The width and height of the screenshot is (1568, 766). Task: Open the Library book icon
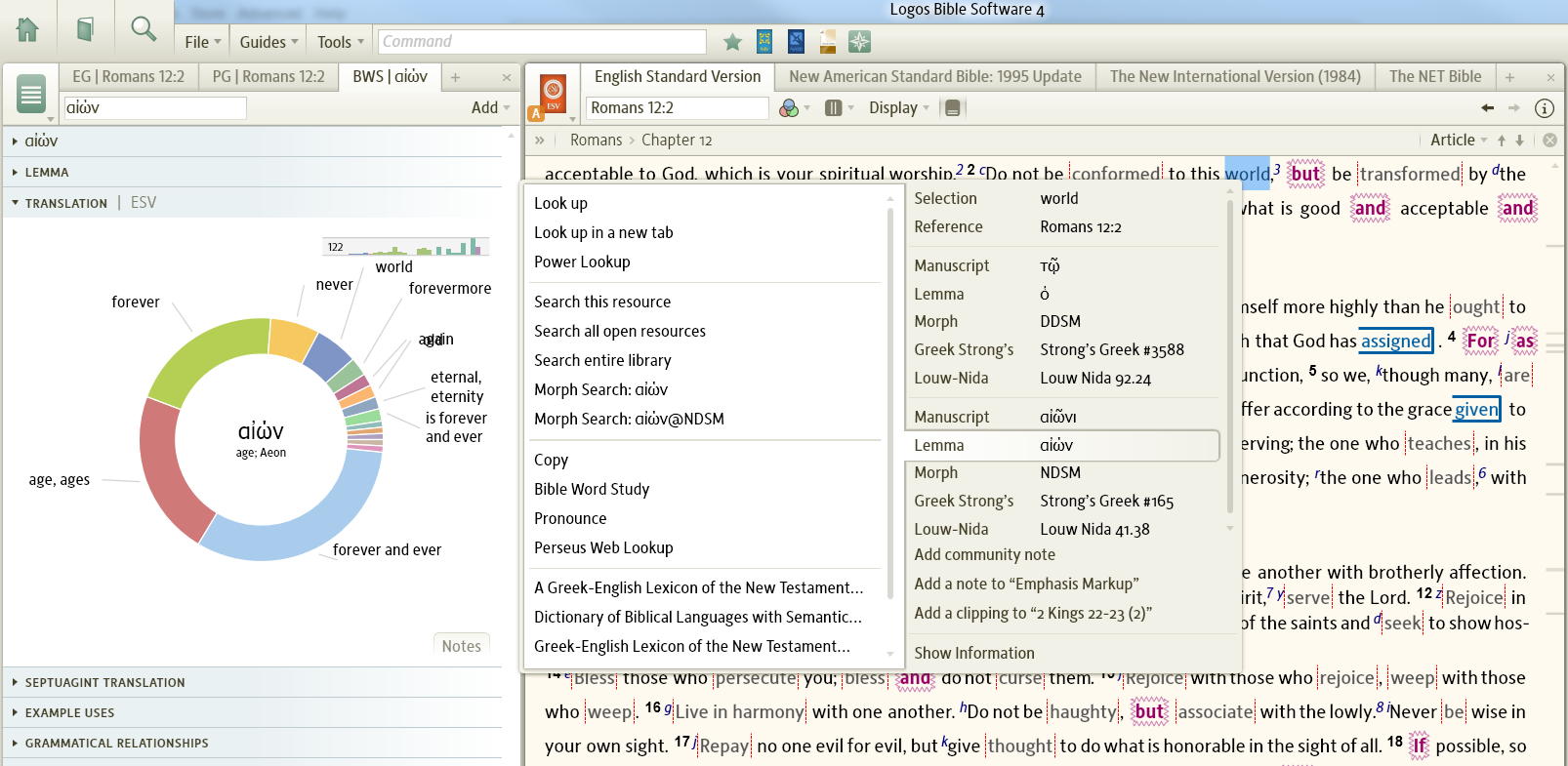coord(85,29)
